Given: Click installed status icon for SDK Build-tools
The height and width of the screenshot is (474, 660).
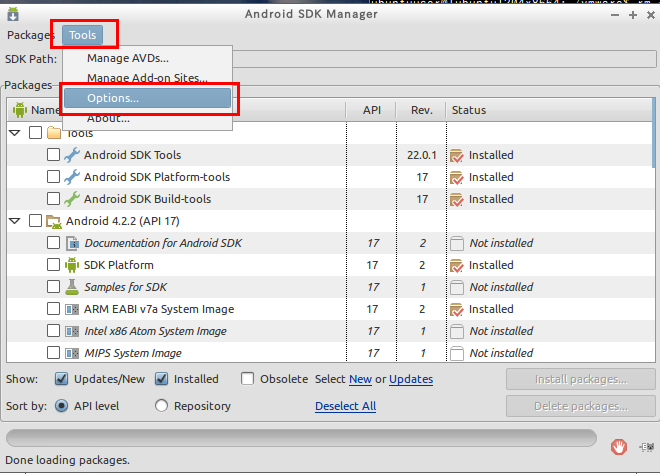Looking at the screenshot, I should point(457,199).
